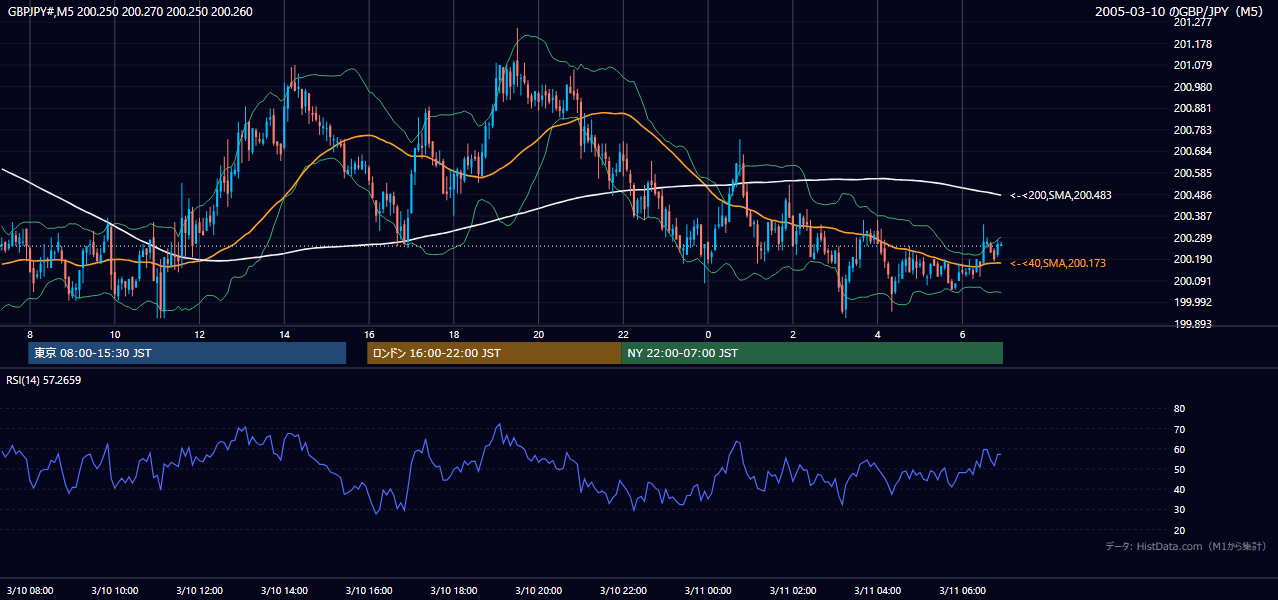Click hour tick 0 under price chart
Screen dimensions: 1278x600
pyautogui.click(x=708, y=334)
